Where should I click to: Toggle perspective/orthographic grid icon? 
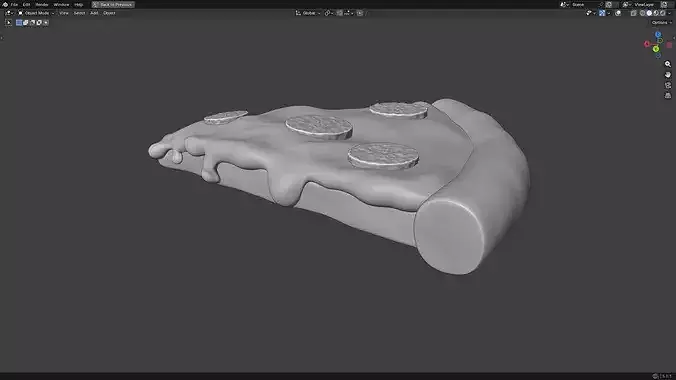click(668, 96)
